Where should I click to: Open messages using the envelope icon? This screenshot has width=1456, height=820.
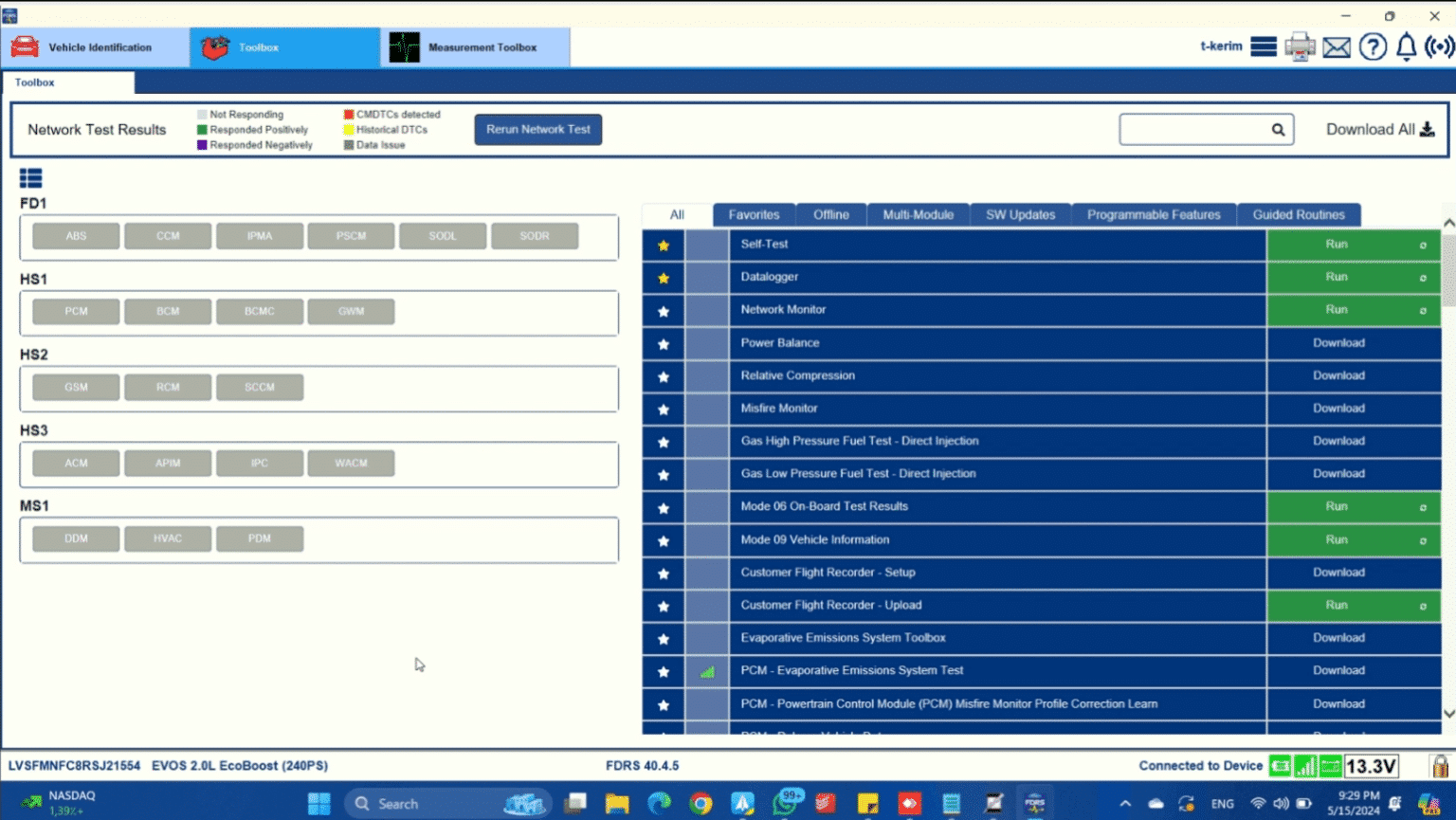pos(1336,46)
